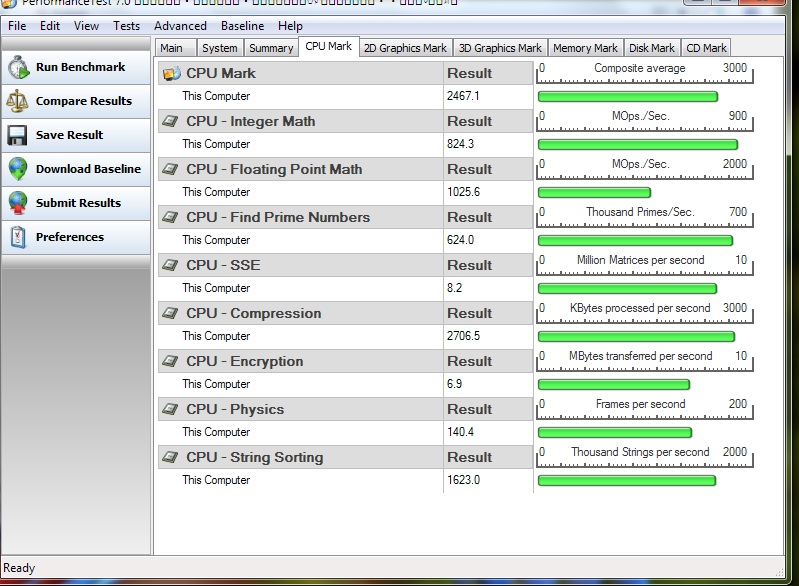This screenshot has width=799, height=586.
Task: Click the Floating Point Math green result bar
Action: coord(594,193)
